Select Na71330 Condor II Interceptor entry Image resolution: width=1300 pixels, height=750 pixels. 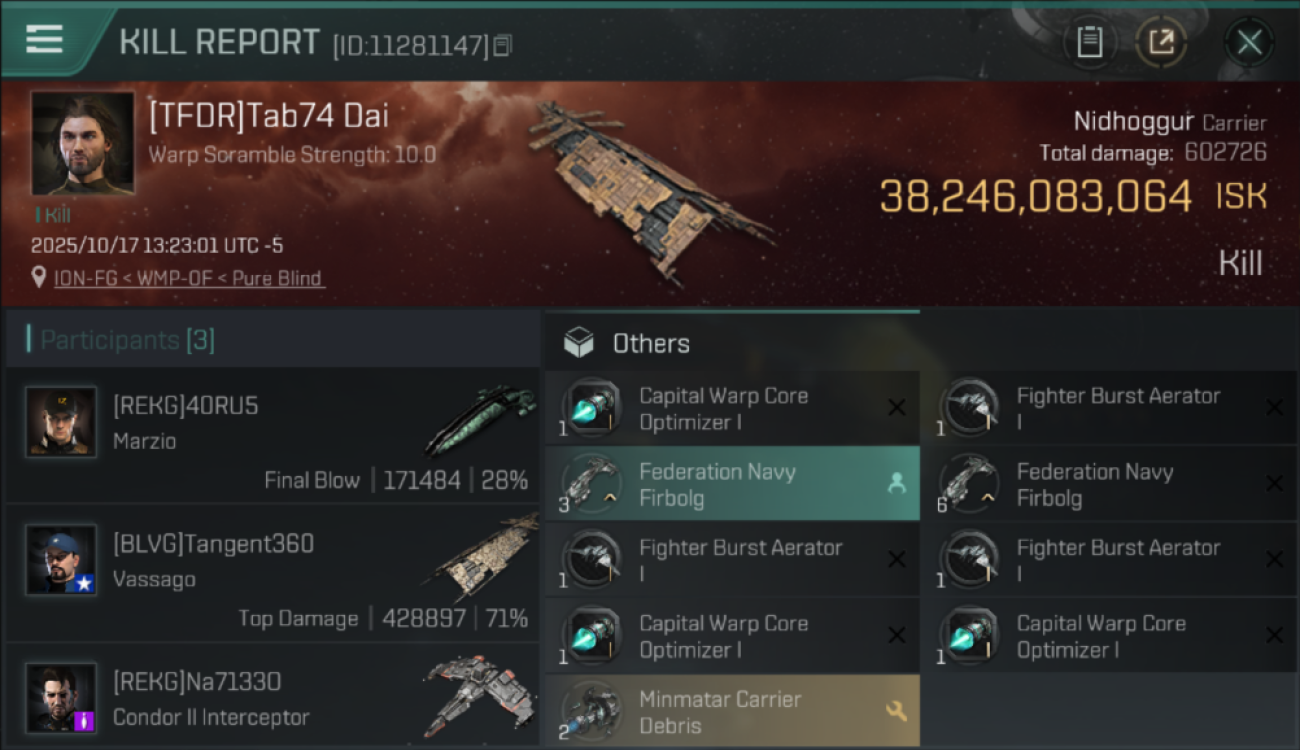(272, 698)
